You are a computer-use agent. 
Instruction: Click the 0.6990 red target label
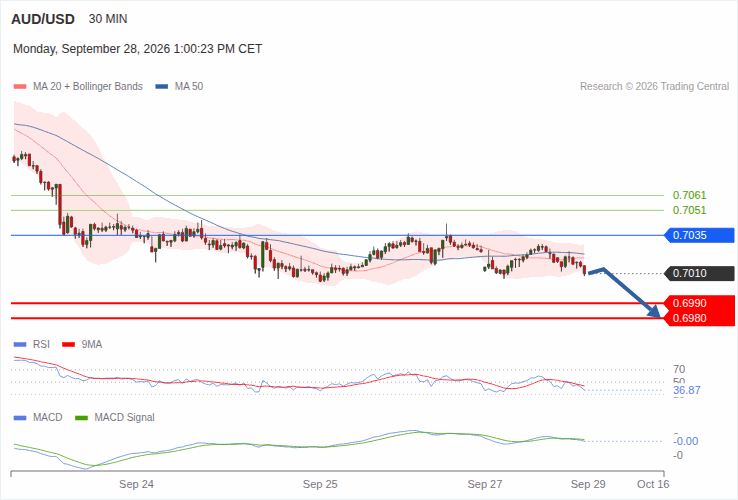(x=699, y=303)
